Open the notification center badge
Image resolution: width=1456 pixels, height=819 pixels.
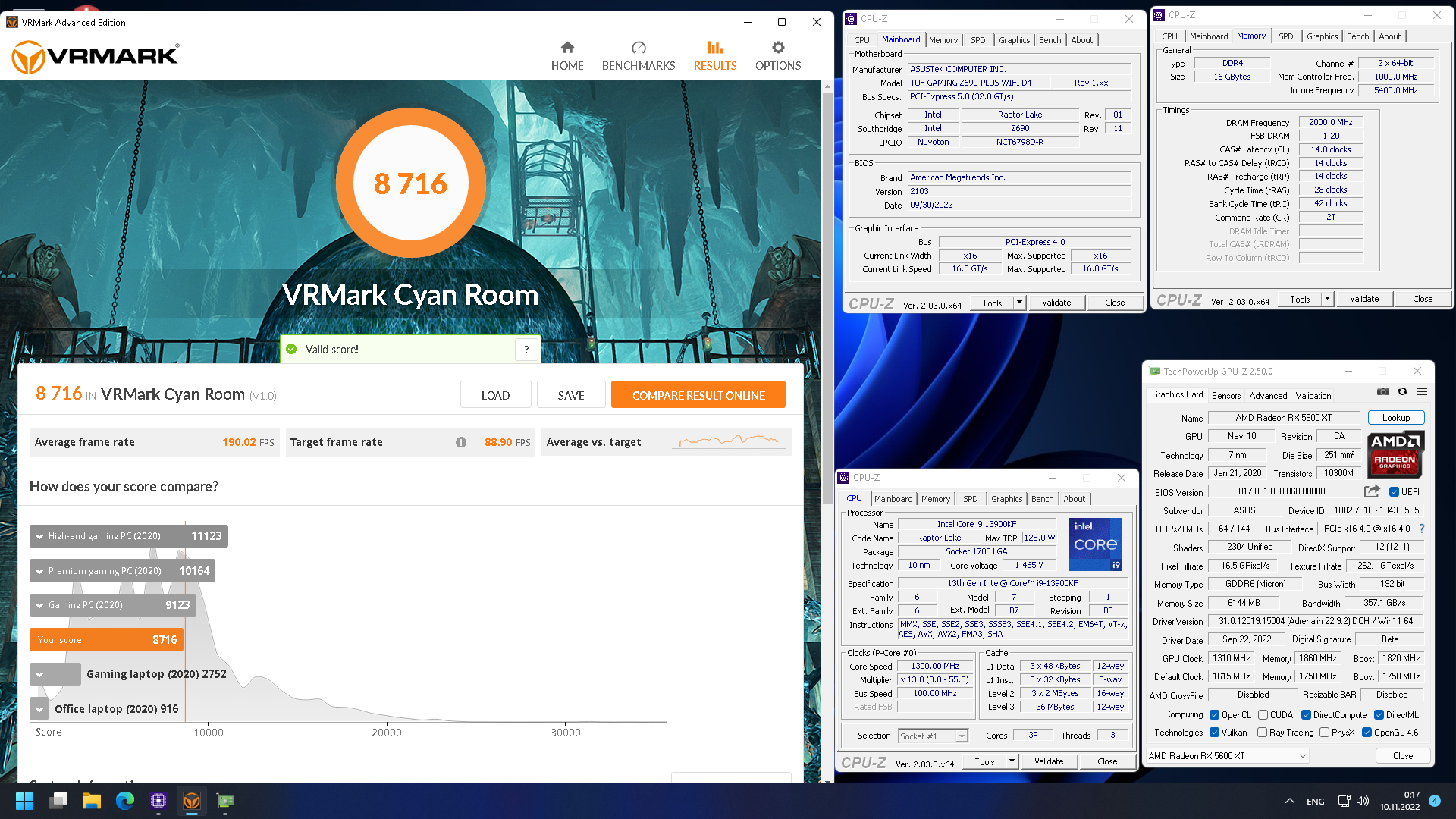[x=1435, y=801]
